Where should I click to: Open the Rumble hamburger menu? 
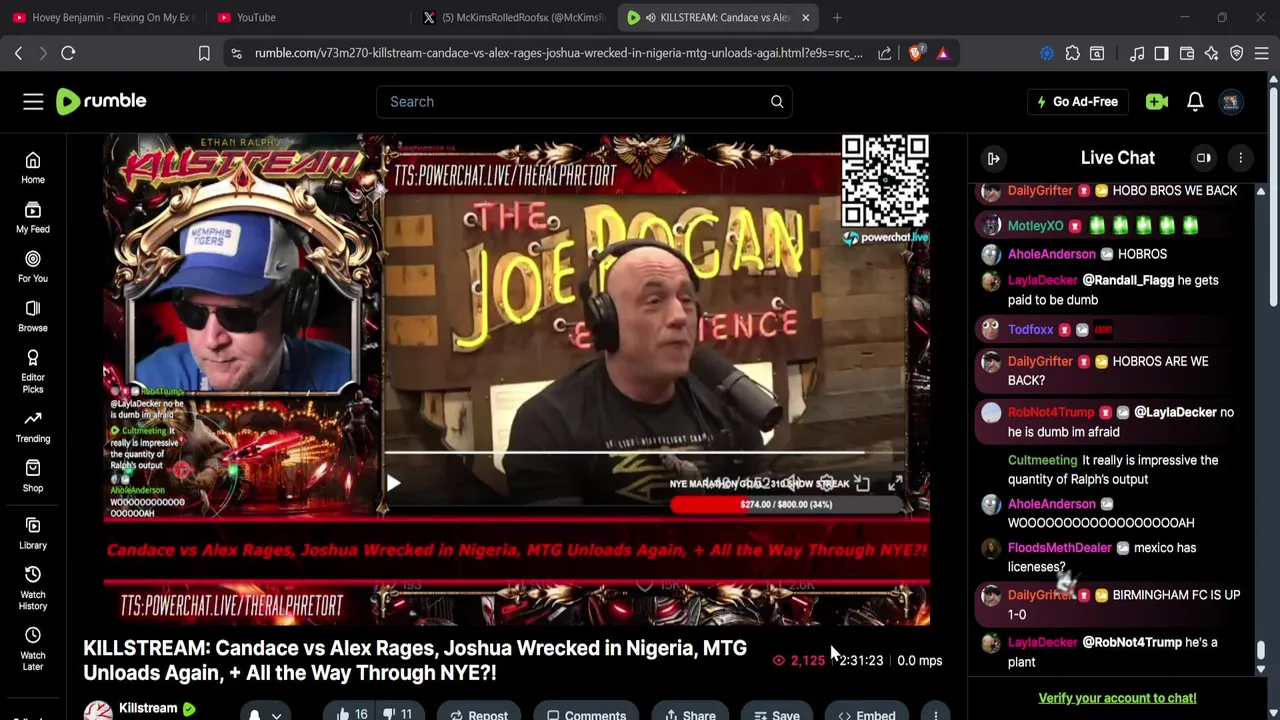(33, 101)
